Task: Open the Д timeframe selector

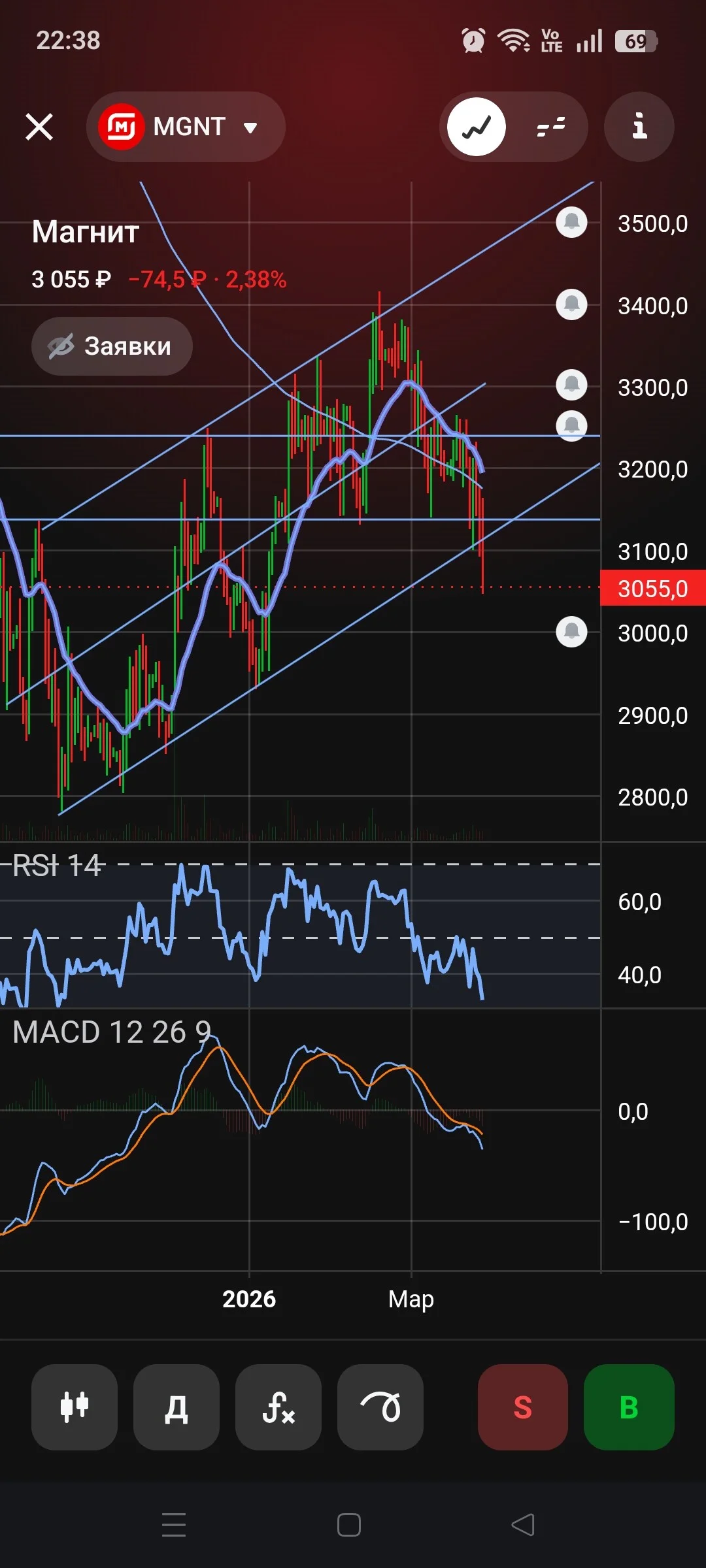Action: tap(176, 1407)
